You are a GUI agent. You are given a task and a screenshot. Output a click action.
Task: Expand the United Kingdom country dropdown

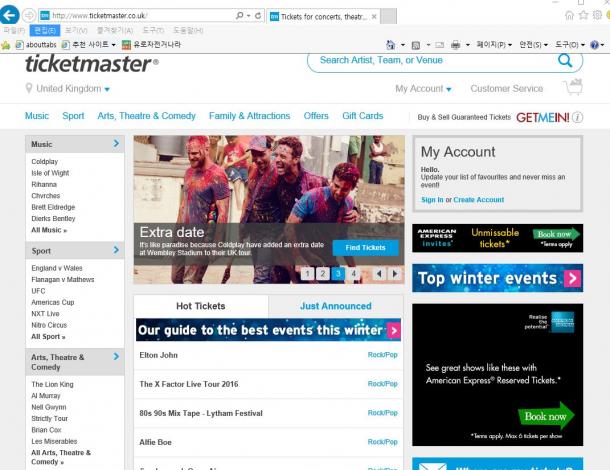coord(107,89)
